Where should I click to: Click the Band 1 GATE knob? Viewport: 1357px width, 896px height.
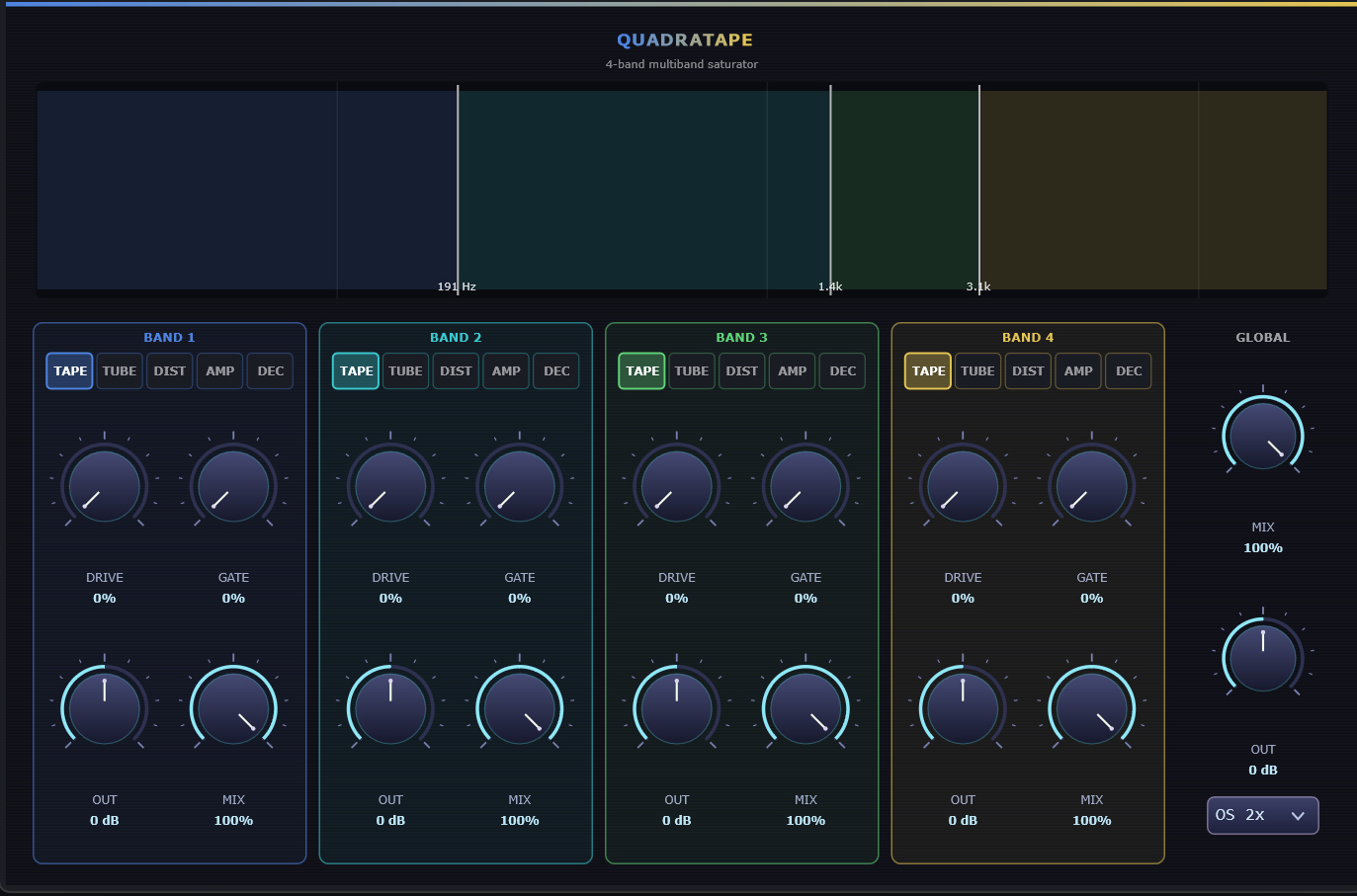tap(233, 486)
